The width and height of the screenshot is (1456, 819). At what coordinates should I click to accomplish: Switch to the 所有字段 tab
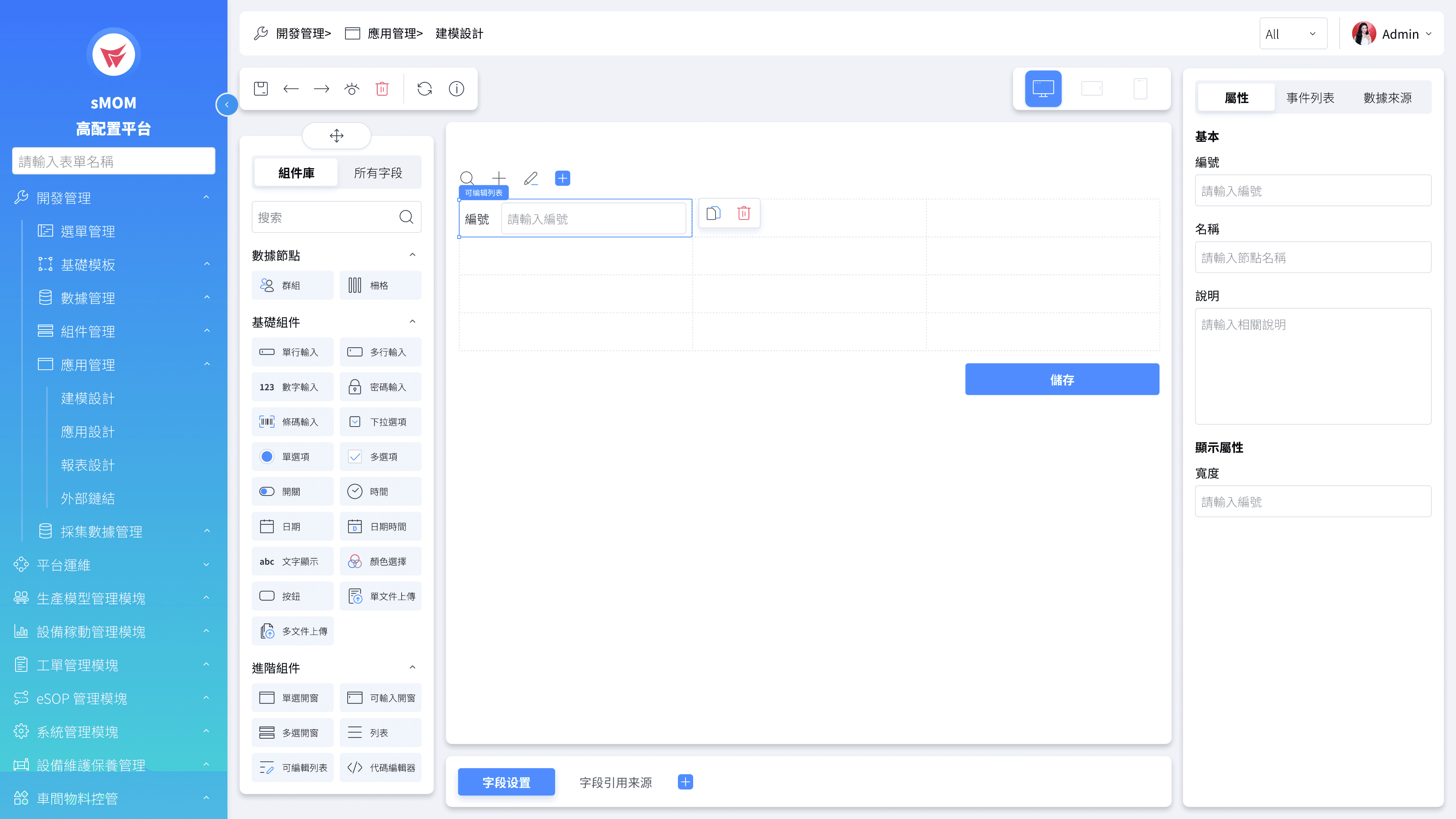[x=378, y=173]
